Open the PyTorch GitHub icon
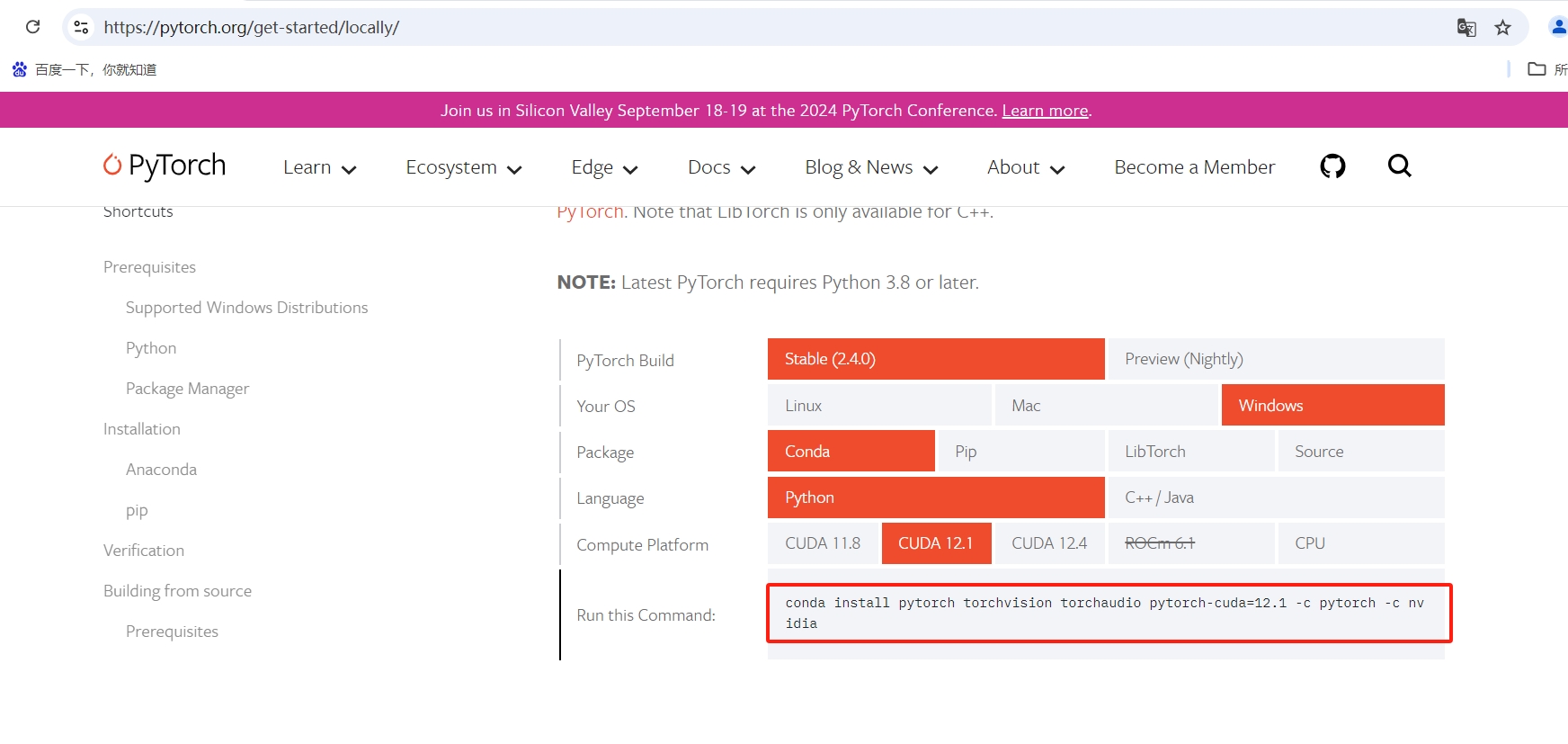Viewport: 1568px width, 744px height. click(x=1332, y=166)
